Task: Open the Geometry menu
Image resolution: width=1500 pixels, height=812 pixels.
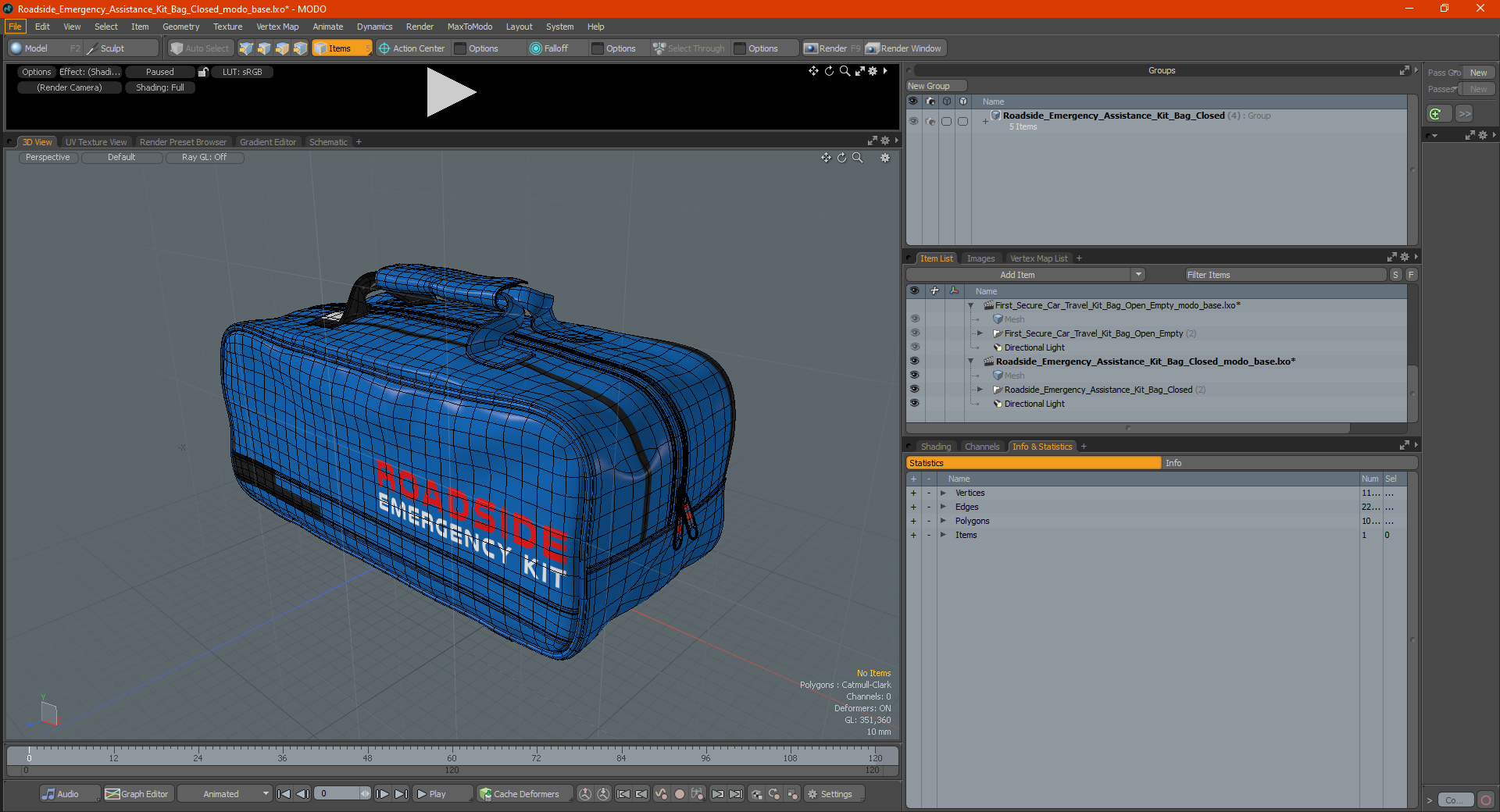Action: (x=180, y=27)
